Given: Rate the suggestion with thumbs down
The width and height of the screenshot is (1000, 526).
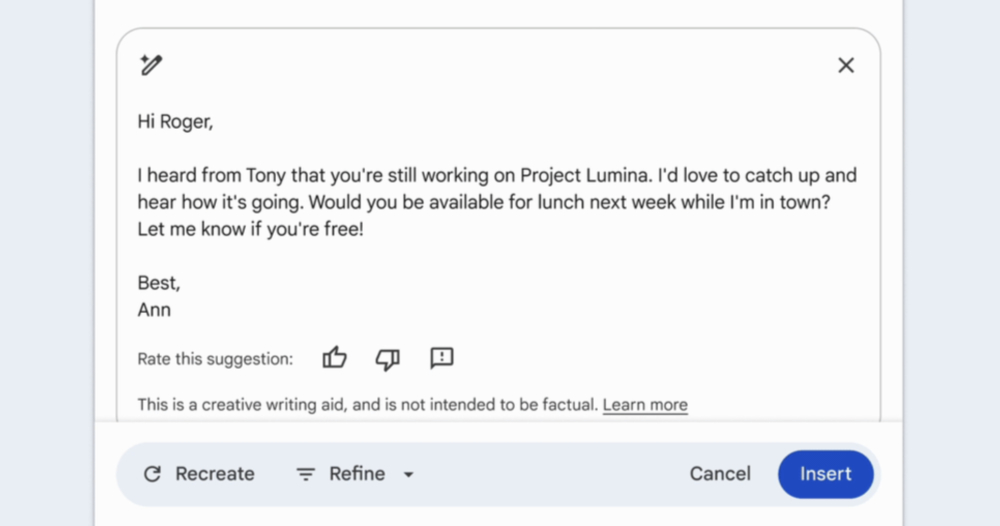Looking at the screenshot, I should (x=388, y=359).
